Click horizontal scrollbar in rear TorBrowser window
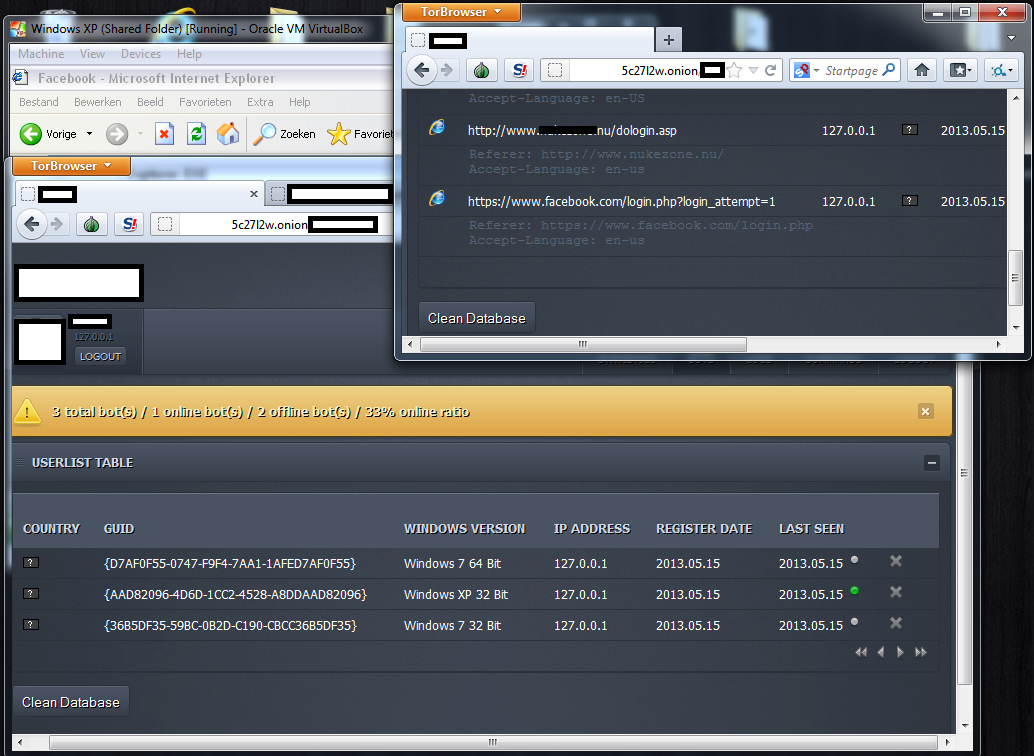The width and height of the screenshot is (1034, 756). coord(493,742)
